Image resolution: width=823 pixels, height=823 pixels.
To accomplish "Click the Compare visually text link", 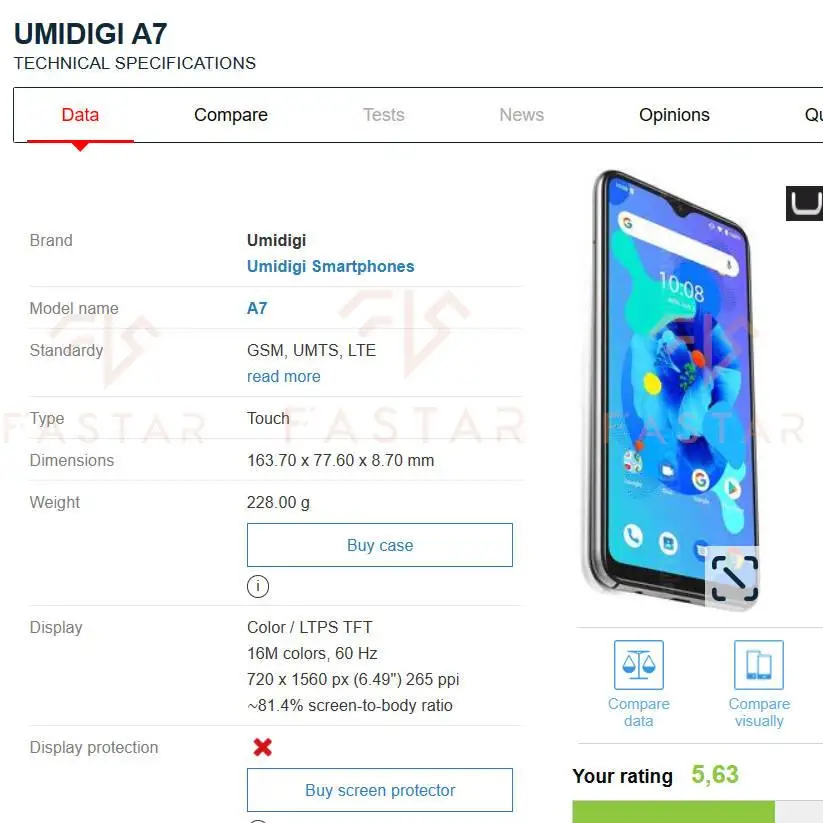I will click(x=759, y=712).
